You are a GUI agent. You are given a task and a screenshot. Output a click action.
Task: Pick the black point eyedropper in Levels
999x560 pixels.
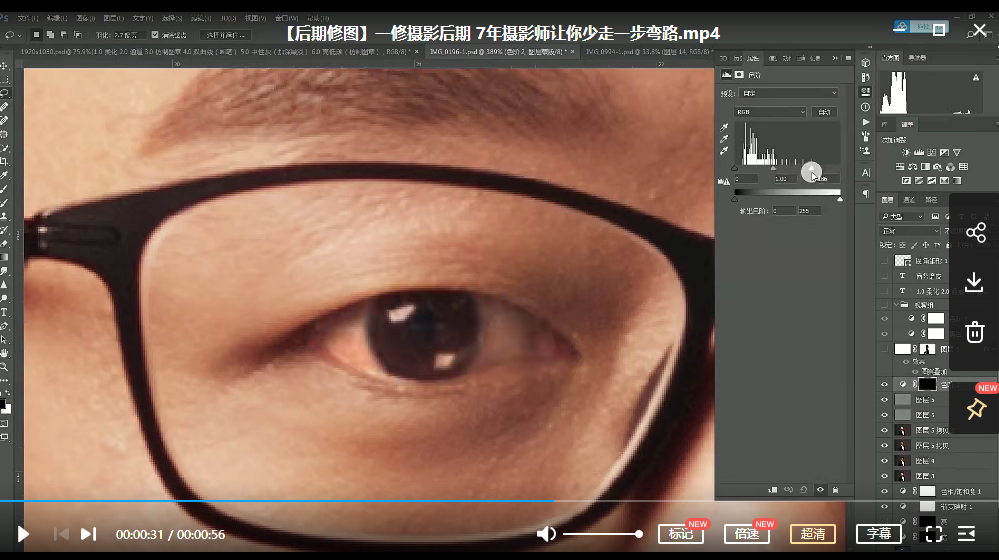click(724, 127)
